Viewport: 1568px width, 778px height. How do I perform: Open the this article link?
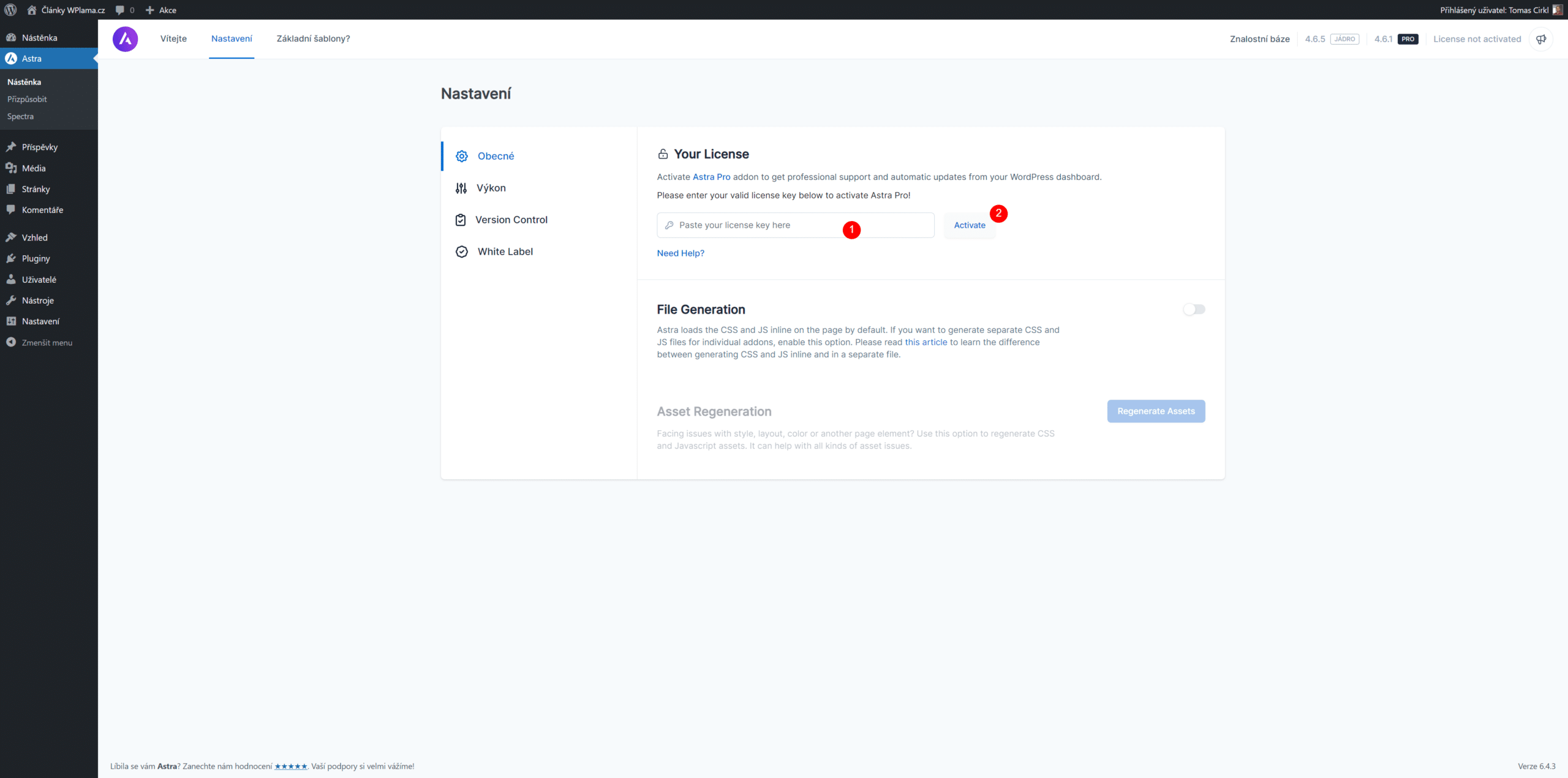pyautogui.click(x=926, y=342)
